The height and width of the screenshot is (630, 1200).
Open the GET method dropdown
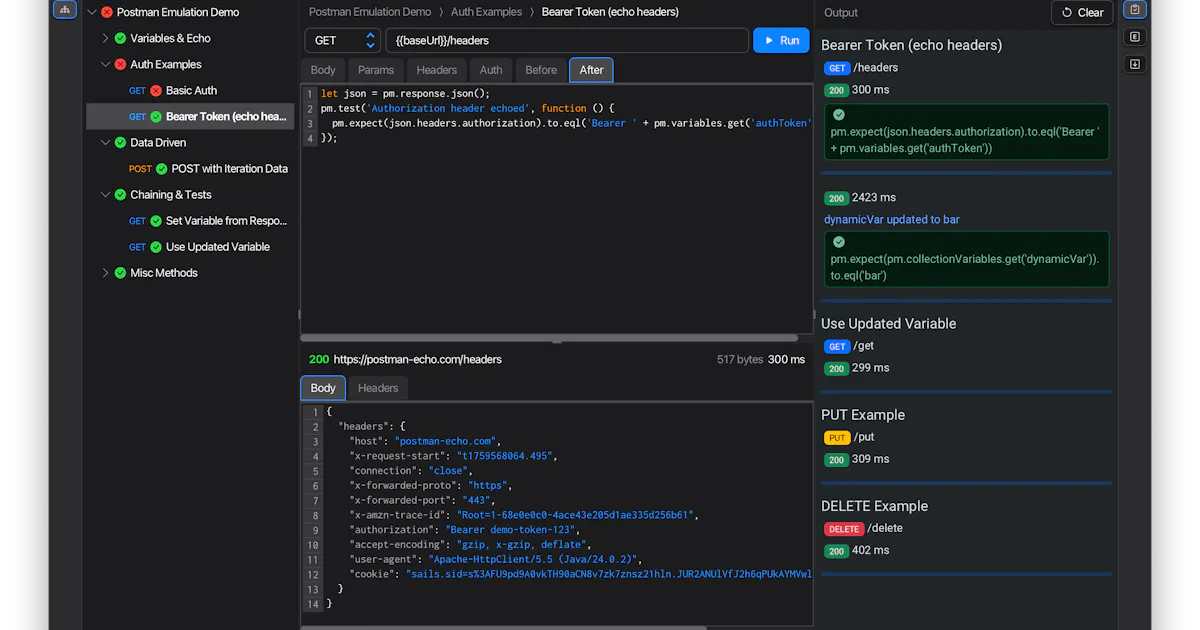(342, 41)
